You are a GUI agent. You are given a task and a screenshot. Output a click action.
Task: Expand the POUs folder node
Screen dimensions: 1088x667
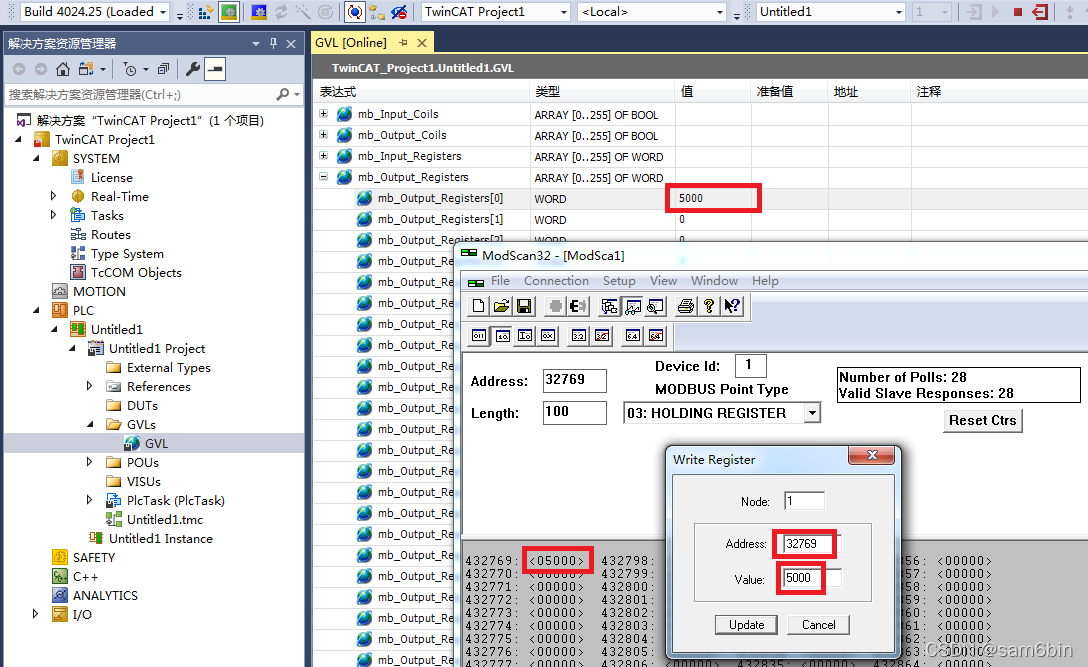pyautogui.click(x=90, y=462)
